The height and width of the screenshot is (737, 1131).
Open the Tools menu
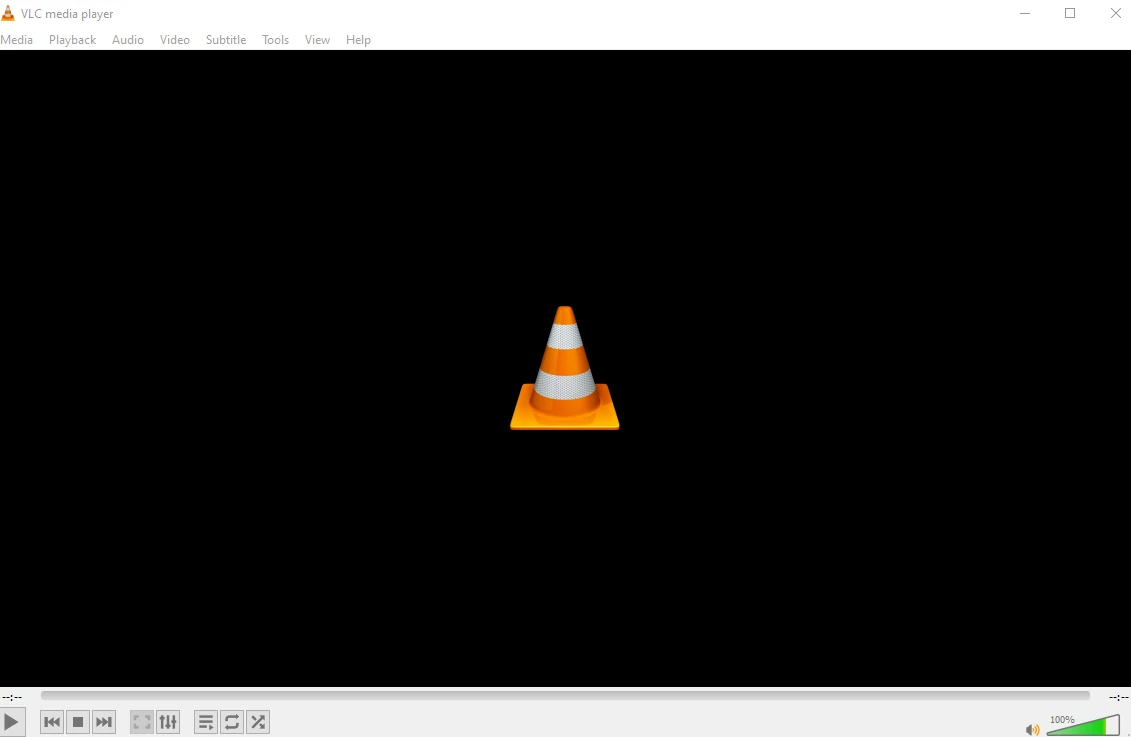click(x=275, y=39)
